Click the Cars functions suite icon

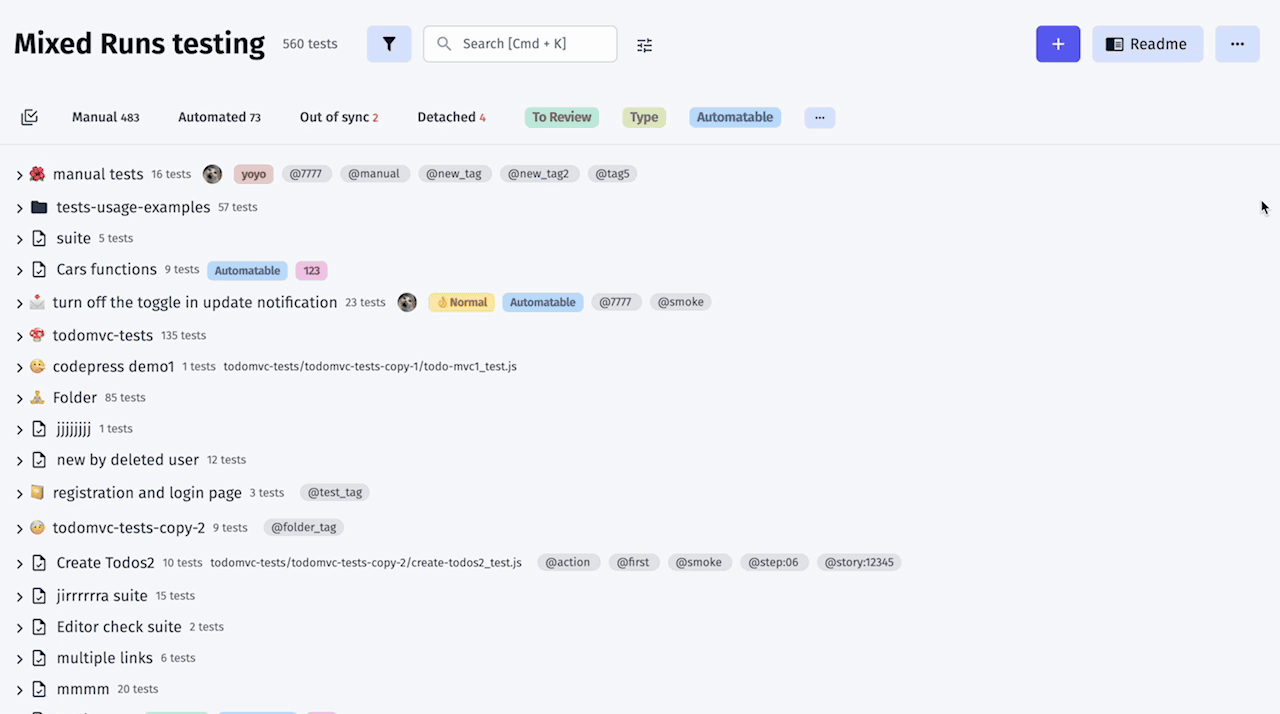pyautogui.click(x=39, y=269)
